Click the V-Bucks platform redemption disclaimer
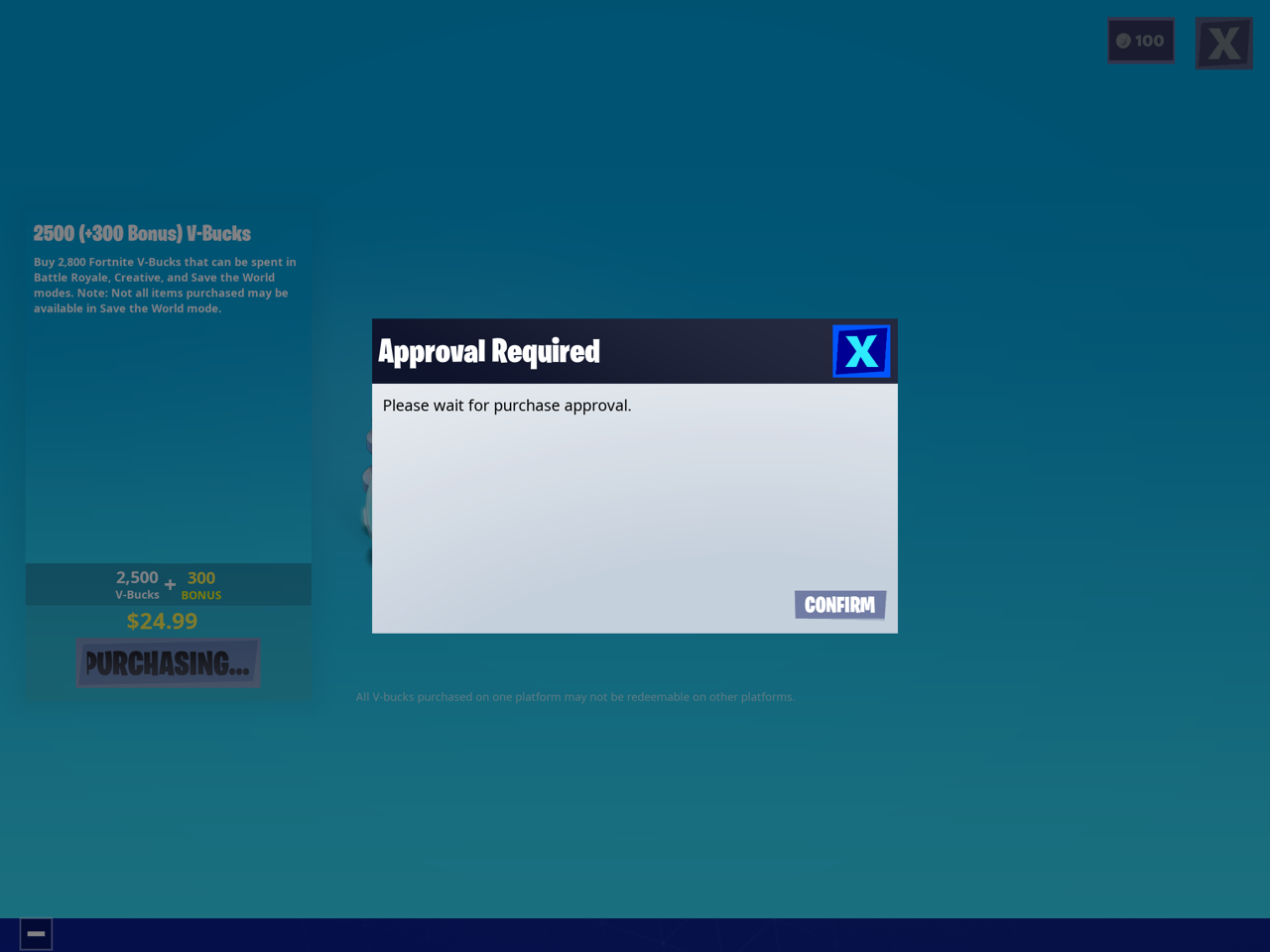The width and height of the screenshot is (1270, 952). click(x=575, y=697)
